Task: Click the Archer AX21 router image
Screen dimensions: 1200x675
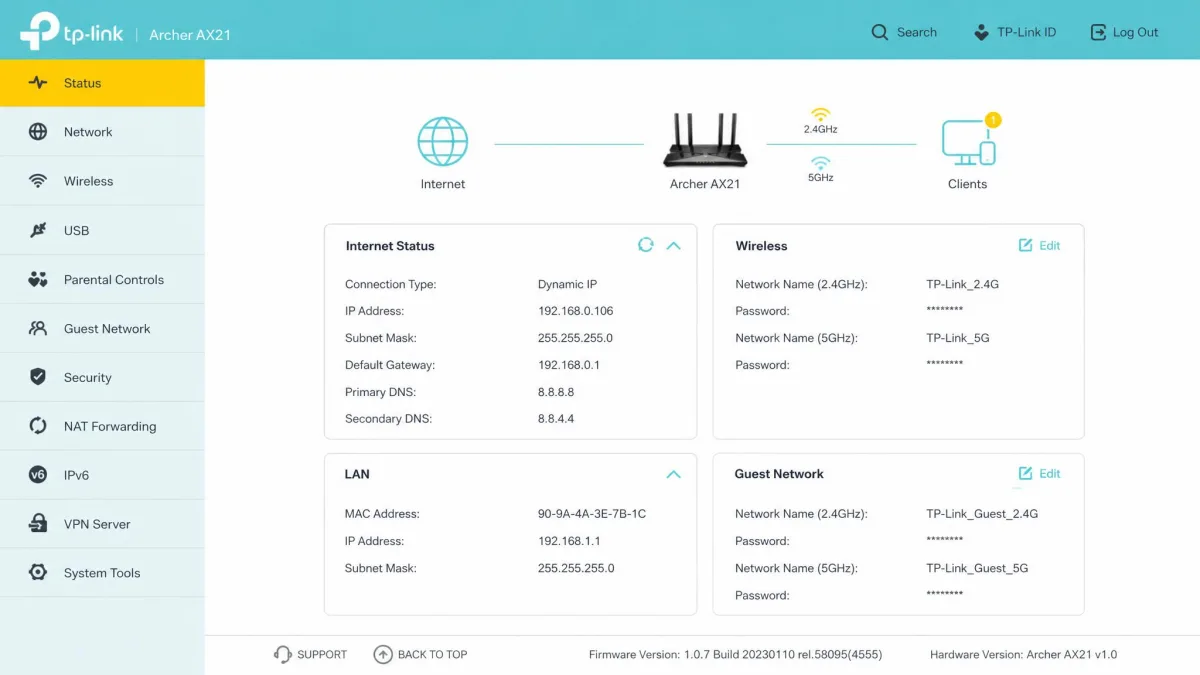Action: tap(705, 140)
